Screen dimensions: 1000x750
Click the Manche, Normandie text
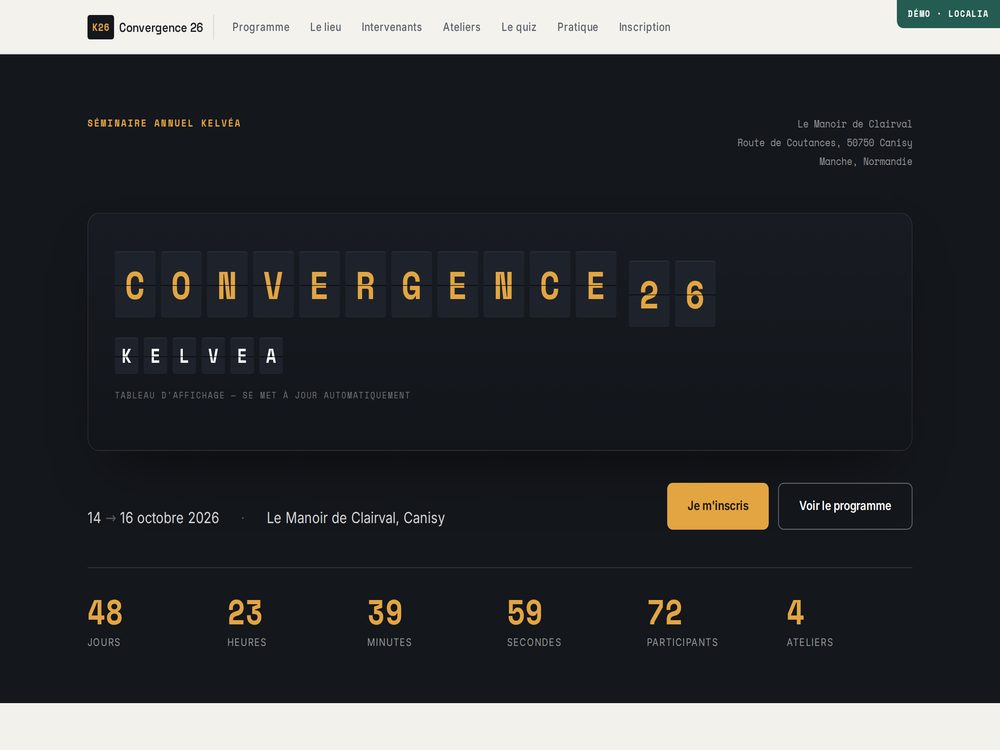(x=865, y=161)
